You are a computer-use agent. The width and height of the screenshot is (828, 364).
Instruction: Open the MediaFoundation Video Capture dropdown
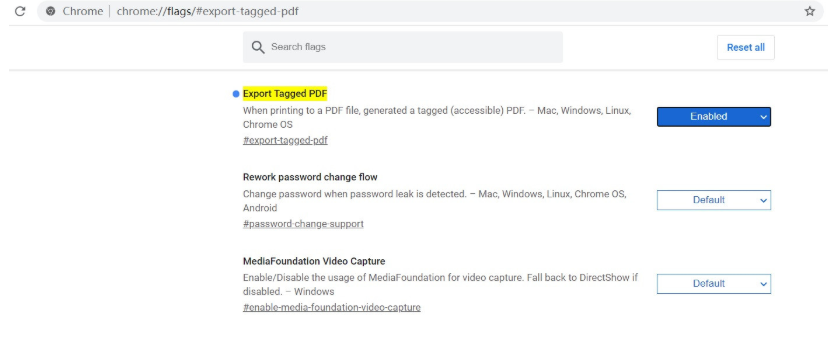pyautogui.click(x=713, y=284)
